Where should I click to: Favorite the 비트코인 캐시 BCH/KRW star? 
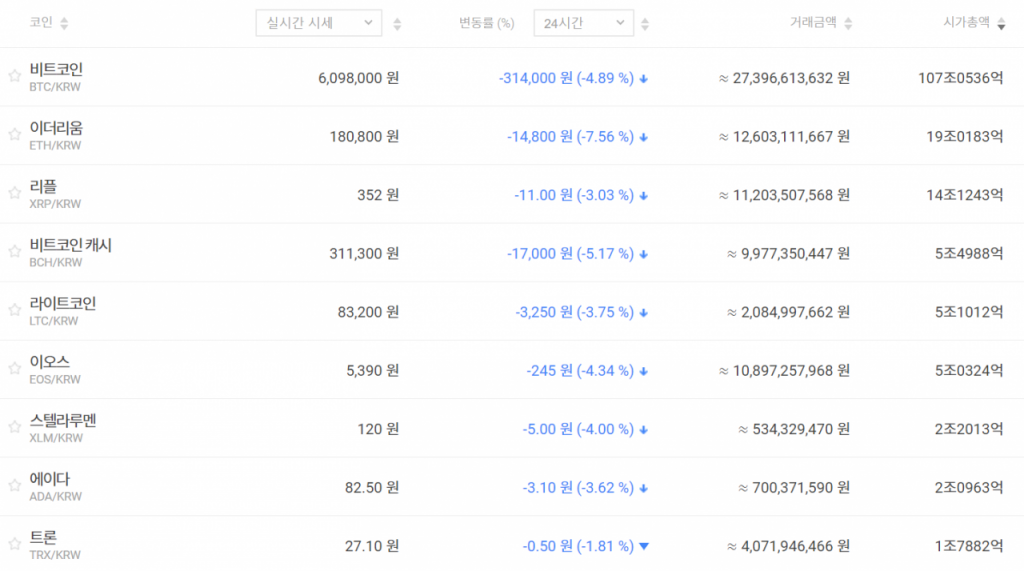point(14,252)
